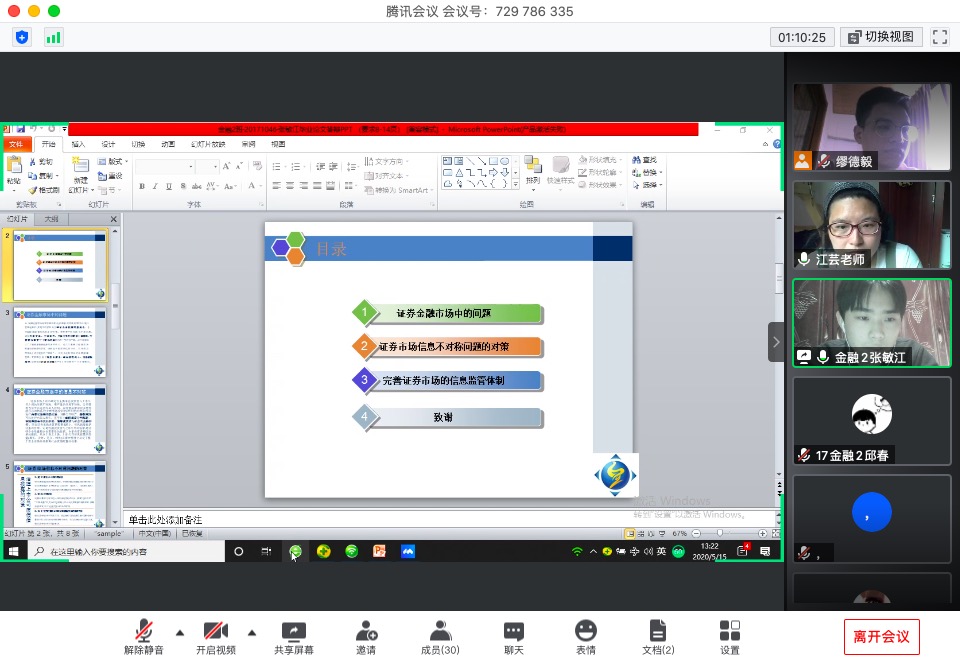Check the green network signal icon
The width and height of the screenshot is (960, 663).
(x=53, y=37)
